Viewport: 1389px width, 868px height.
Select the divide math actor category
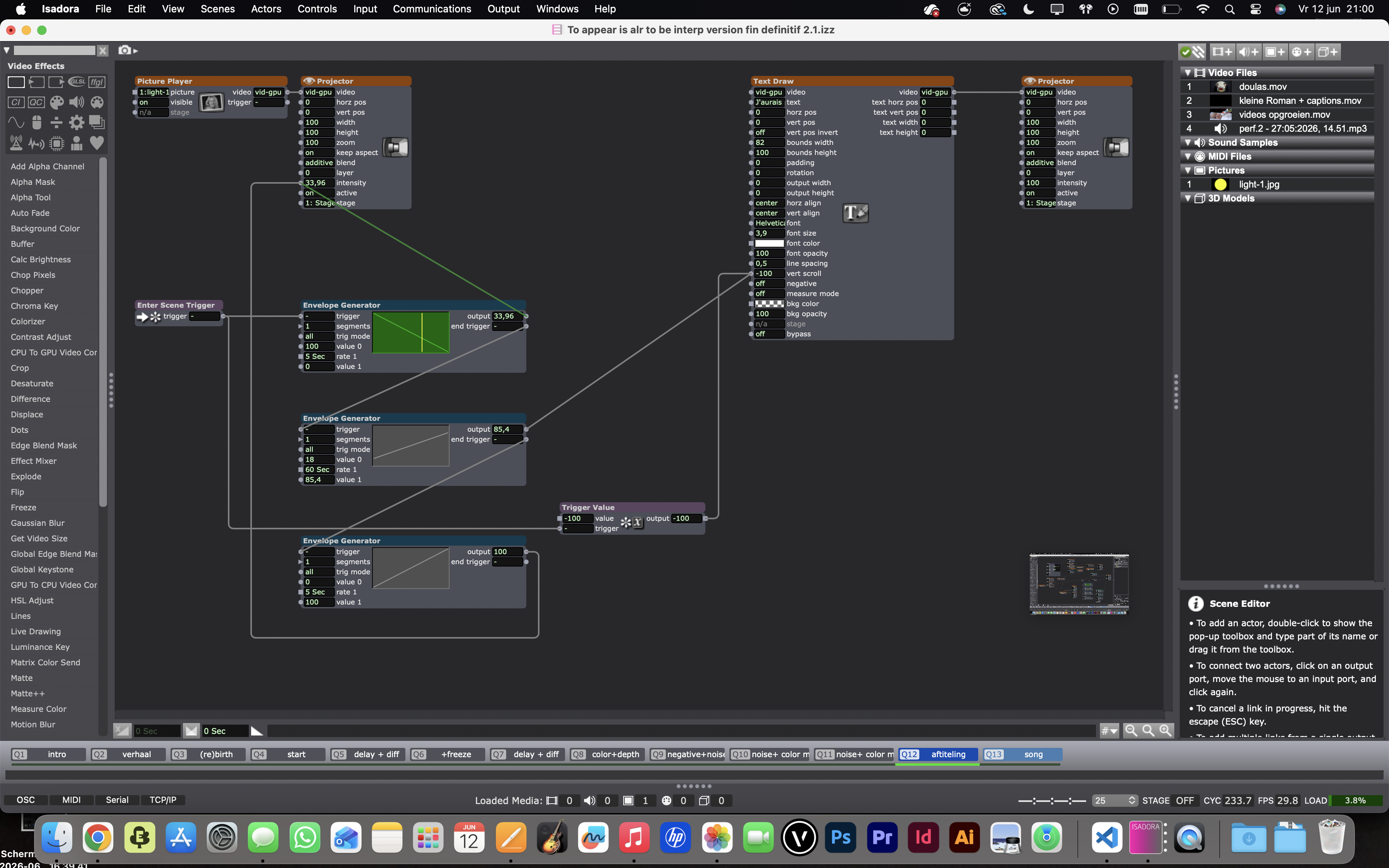tap(56, 122)
